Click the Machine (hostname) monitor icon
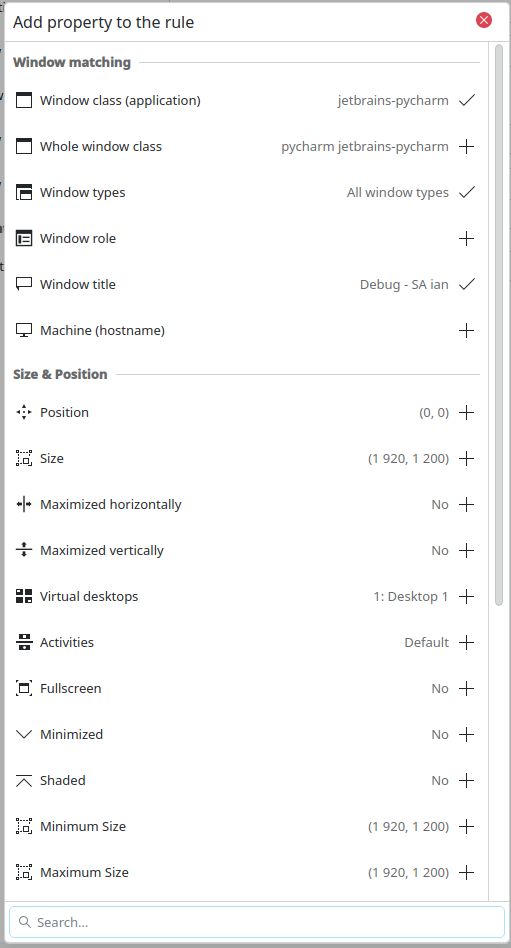 point(24,330)
